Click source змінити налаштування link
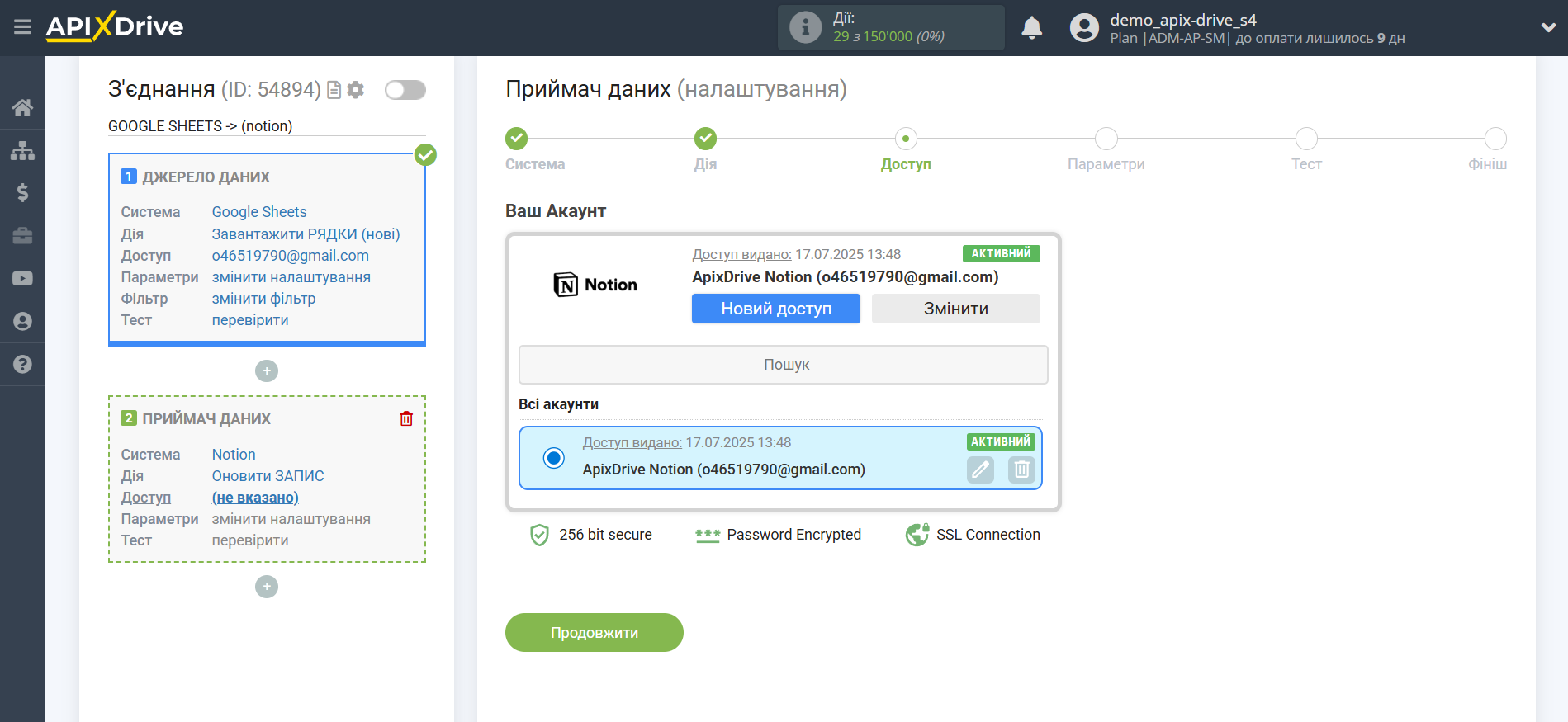 (291, 277)
